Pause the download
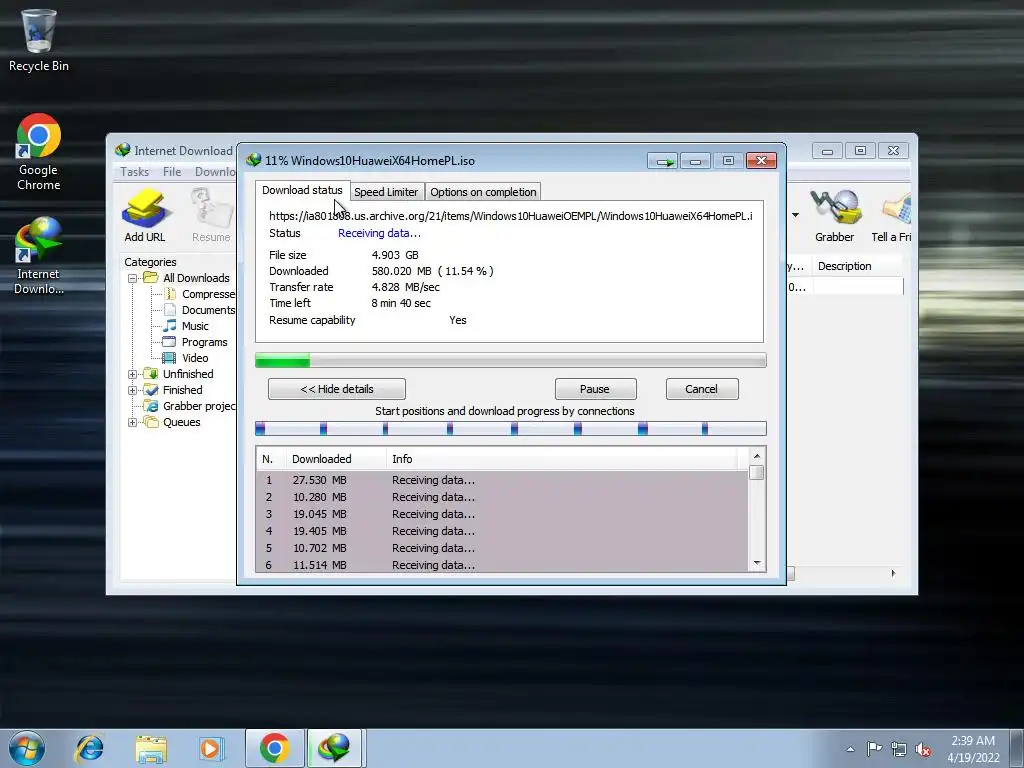 595,389
